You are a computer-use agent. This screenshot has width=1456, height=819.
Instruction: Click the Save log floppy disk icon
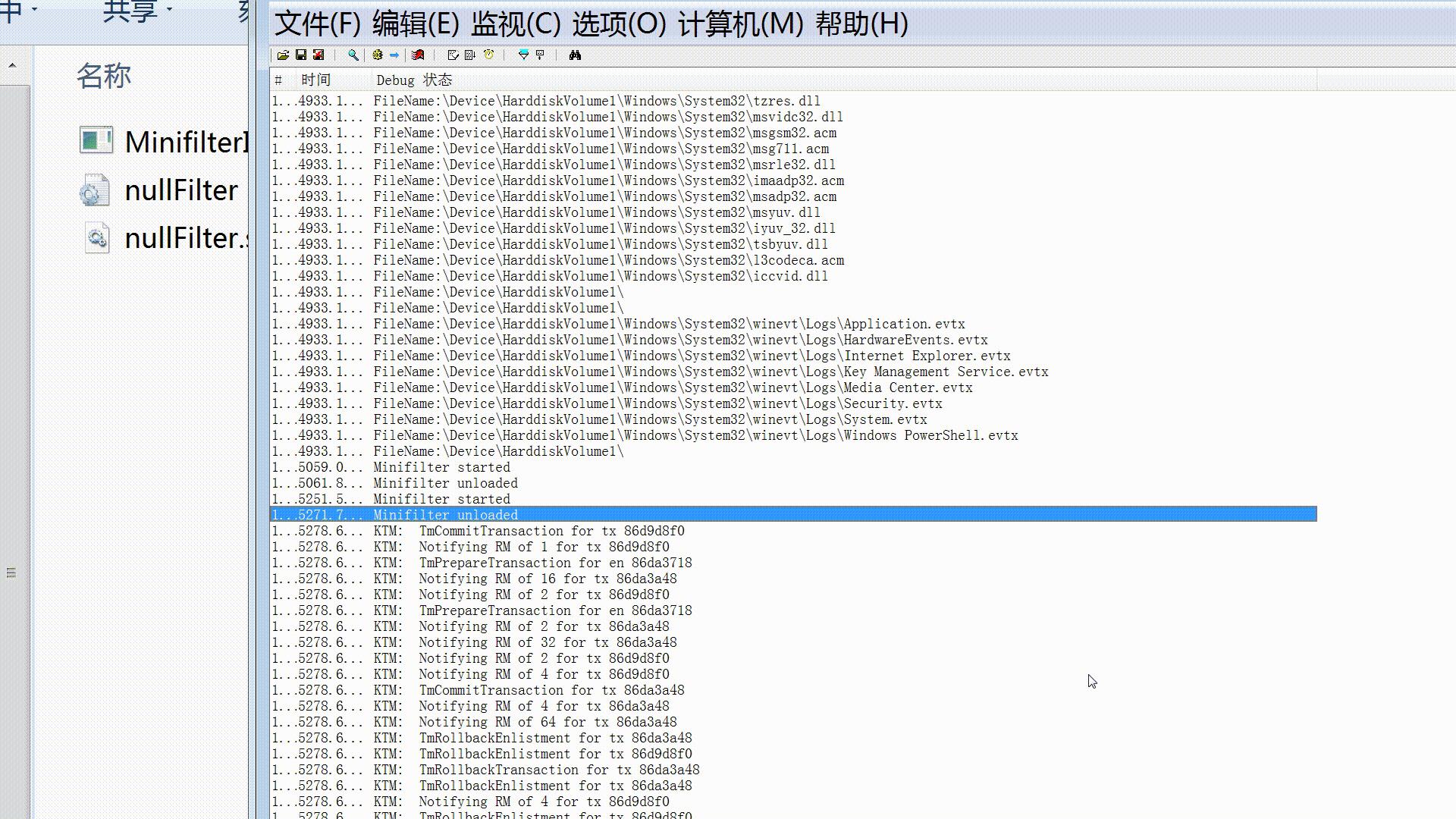click(x=301, y=55)
